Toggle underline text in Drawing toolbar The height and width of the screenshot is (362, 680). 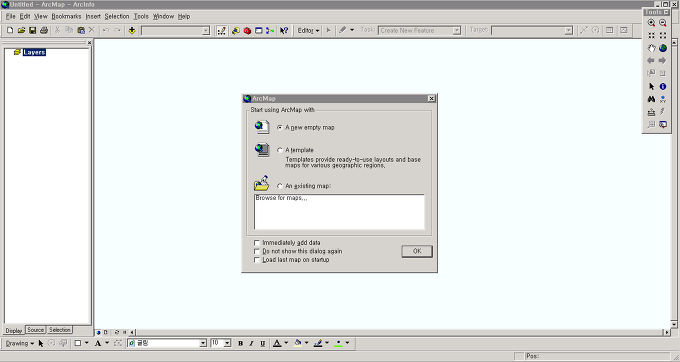pos(262,343)
